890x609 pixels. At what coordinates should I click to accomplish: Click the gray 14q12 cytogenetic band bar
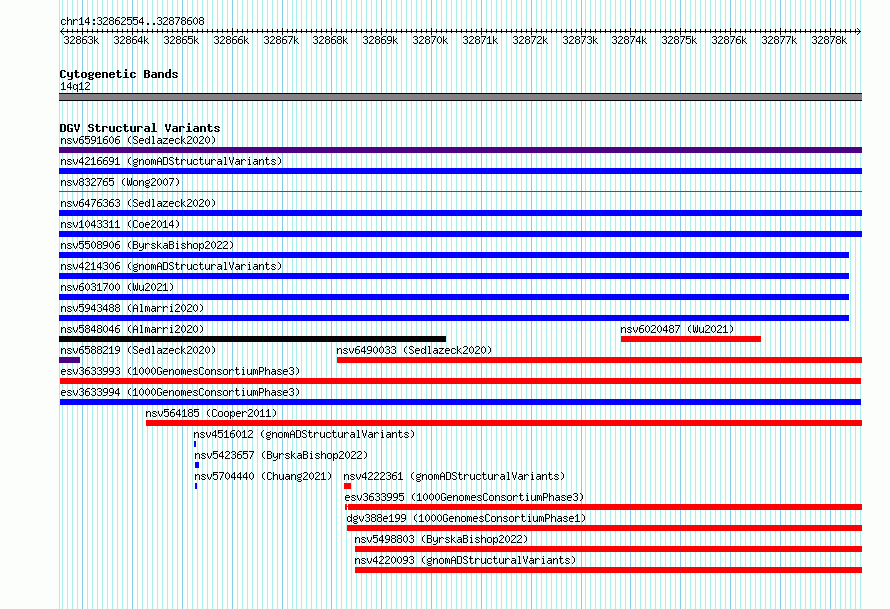tap(460, 97)
